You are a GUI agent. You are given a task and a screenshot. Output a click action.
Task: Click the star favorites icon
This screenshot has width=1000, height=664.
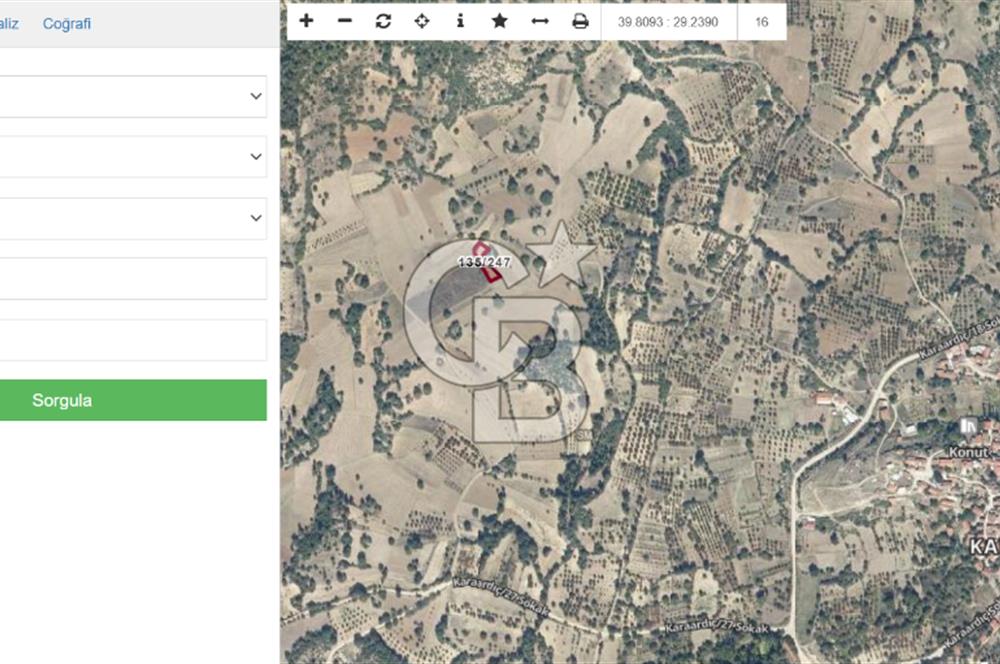500,21
